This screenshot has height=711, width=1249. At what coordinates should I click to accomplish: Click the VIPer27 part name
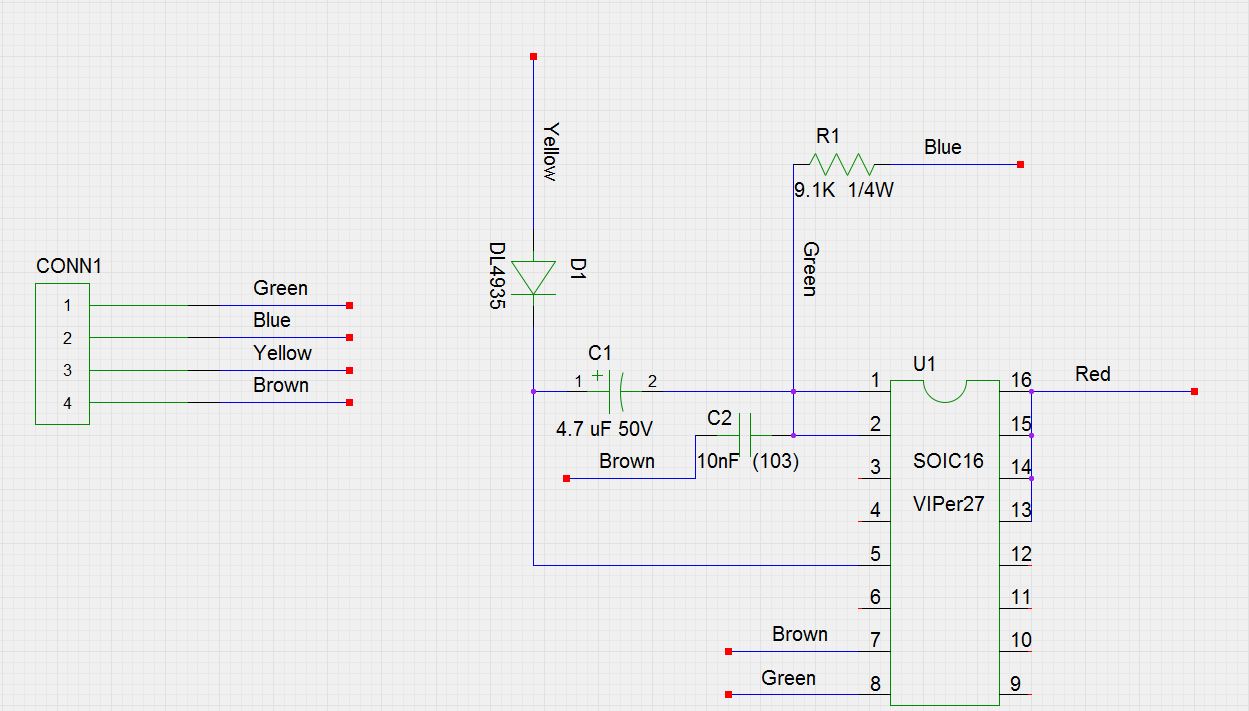(x=949, y=504)
